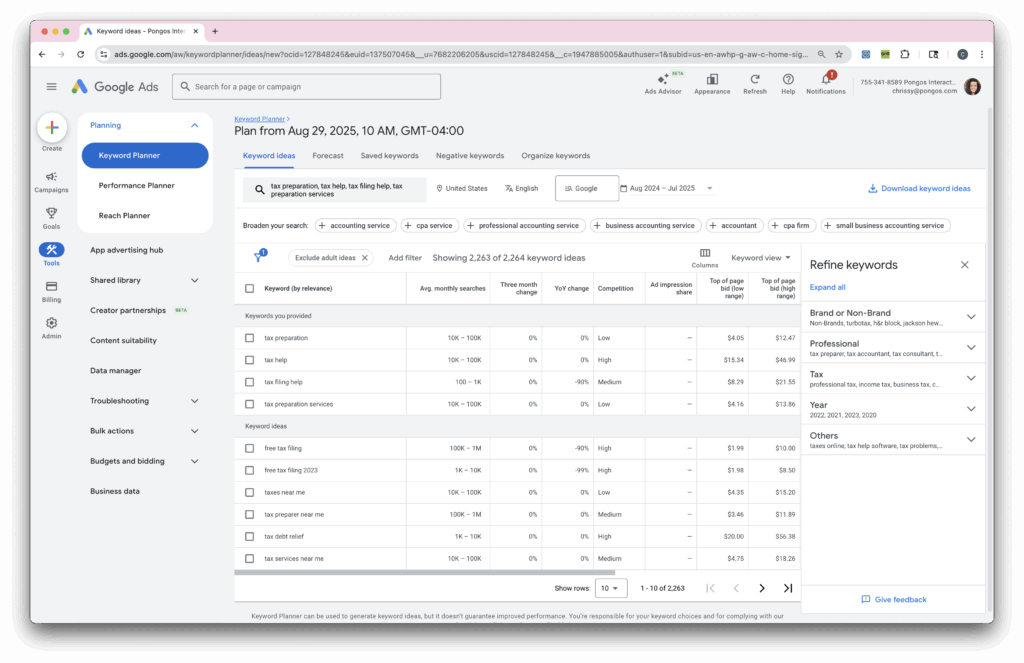Check the tax help keyword

click(x=249, y=360)
